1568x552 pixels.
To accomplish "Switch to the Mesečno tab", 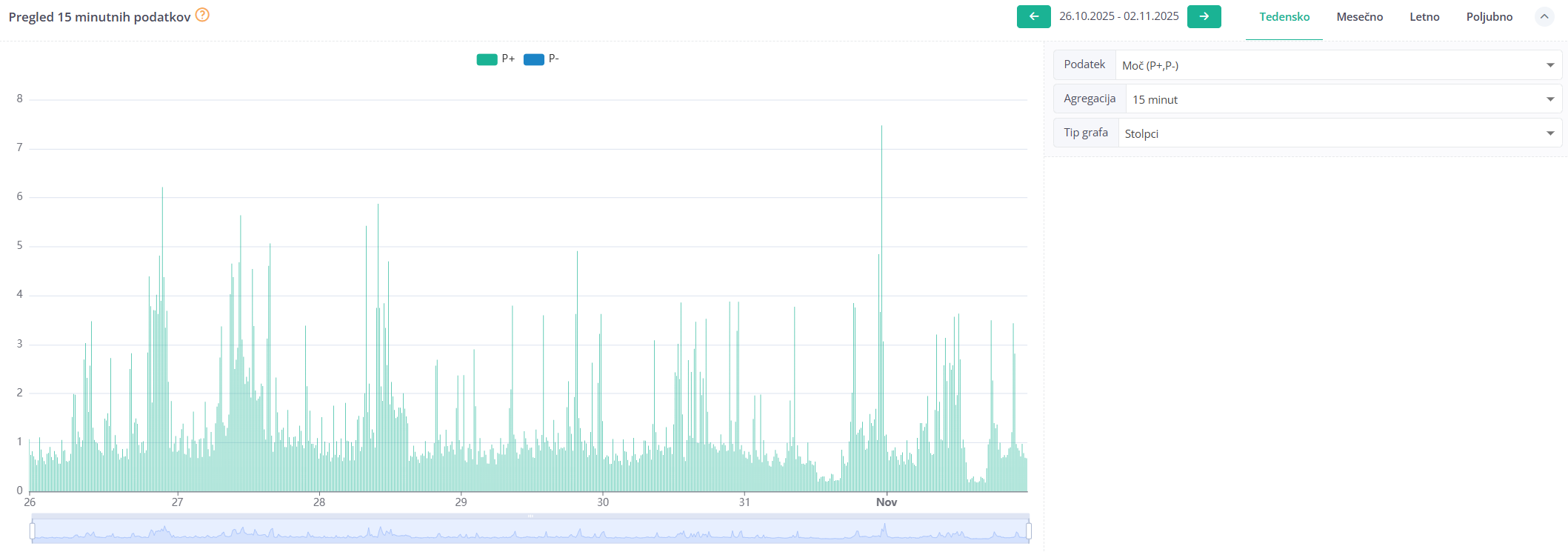I will click(x=1359, y=17).
